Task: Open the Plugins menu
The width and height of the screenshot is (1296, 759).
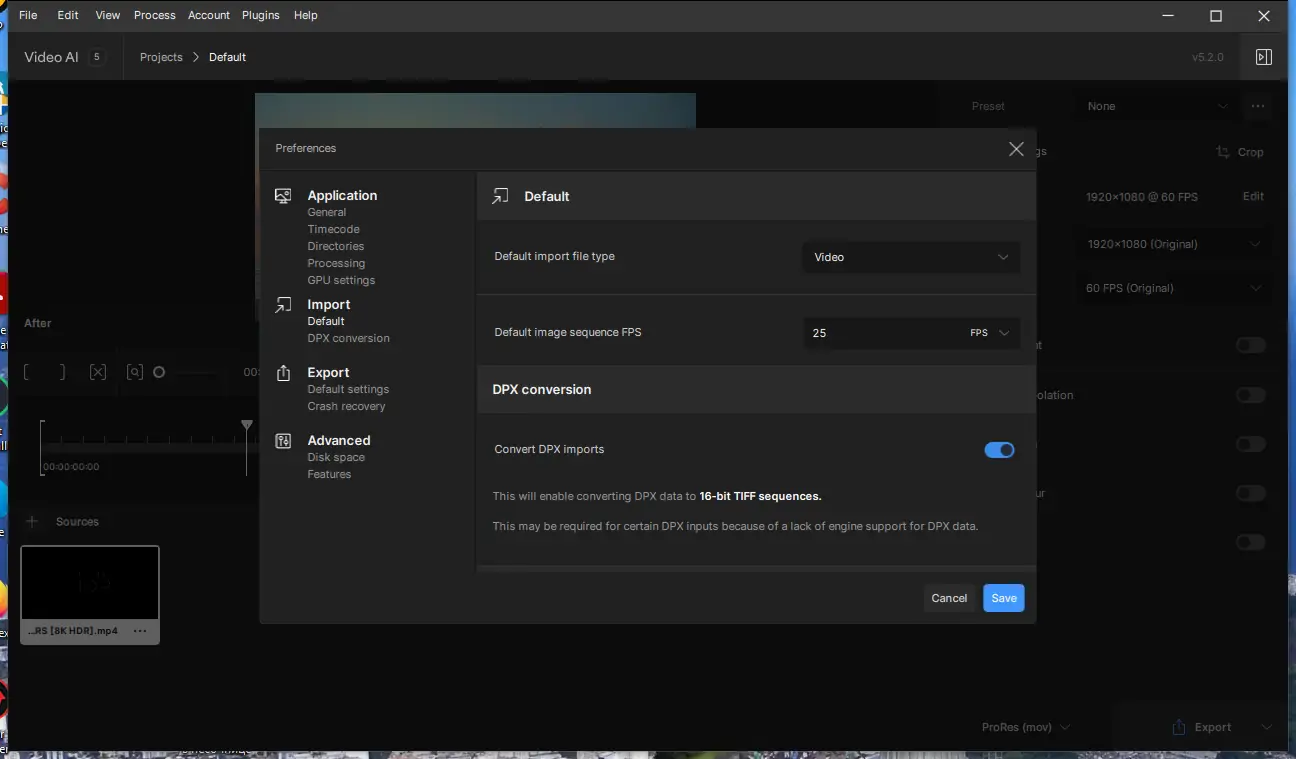Action: pos(261,15)
